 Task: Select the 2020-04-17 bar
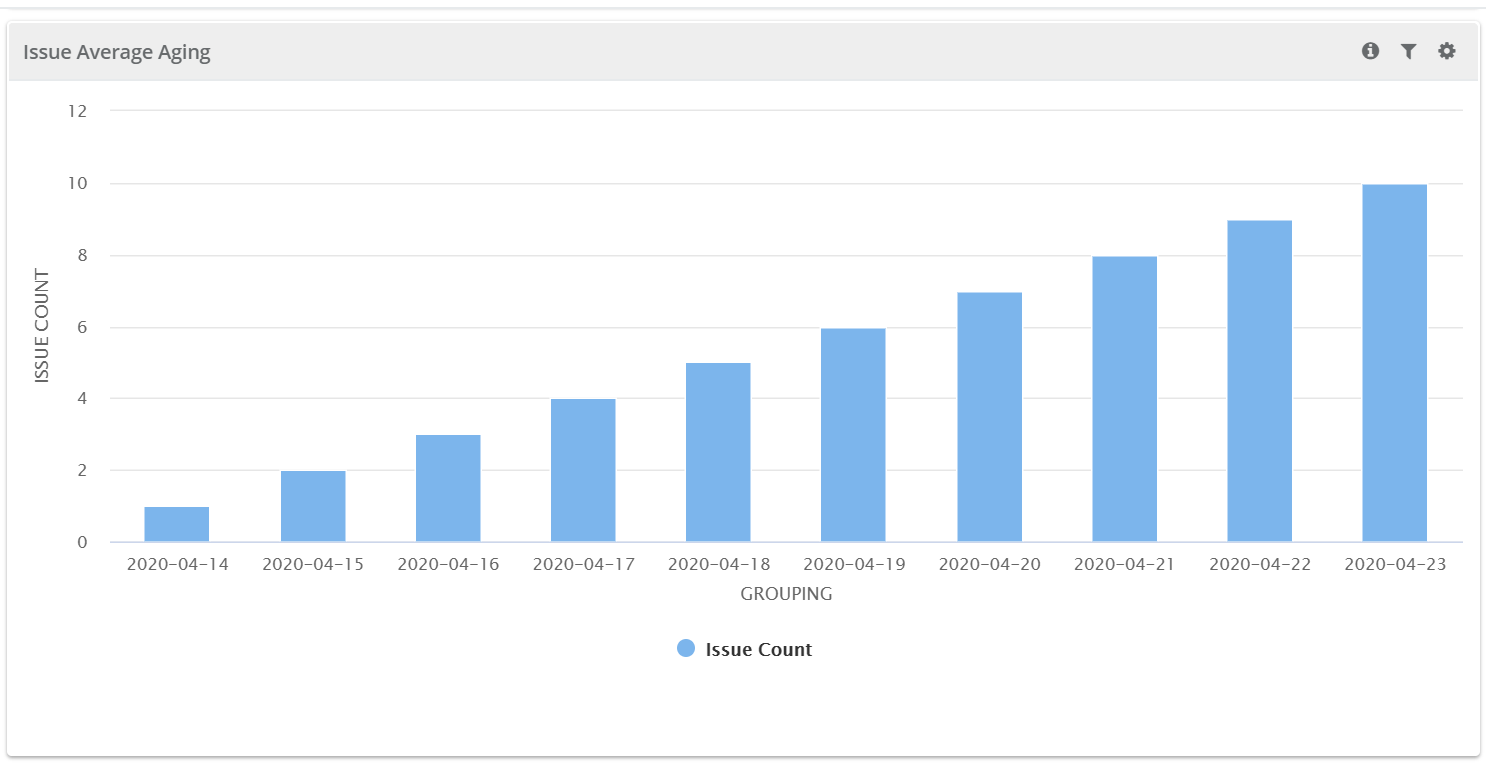pos(583,470)
